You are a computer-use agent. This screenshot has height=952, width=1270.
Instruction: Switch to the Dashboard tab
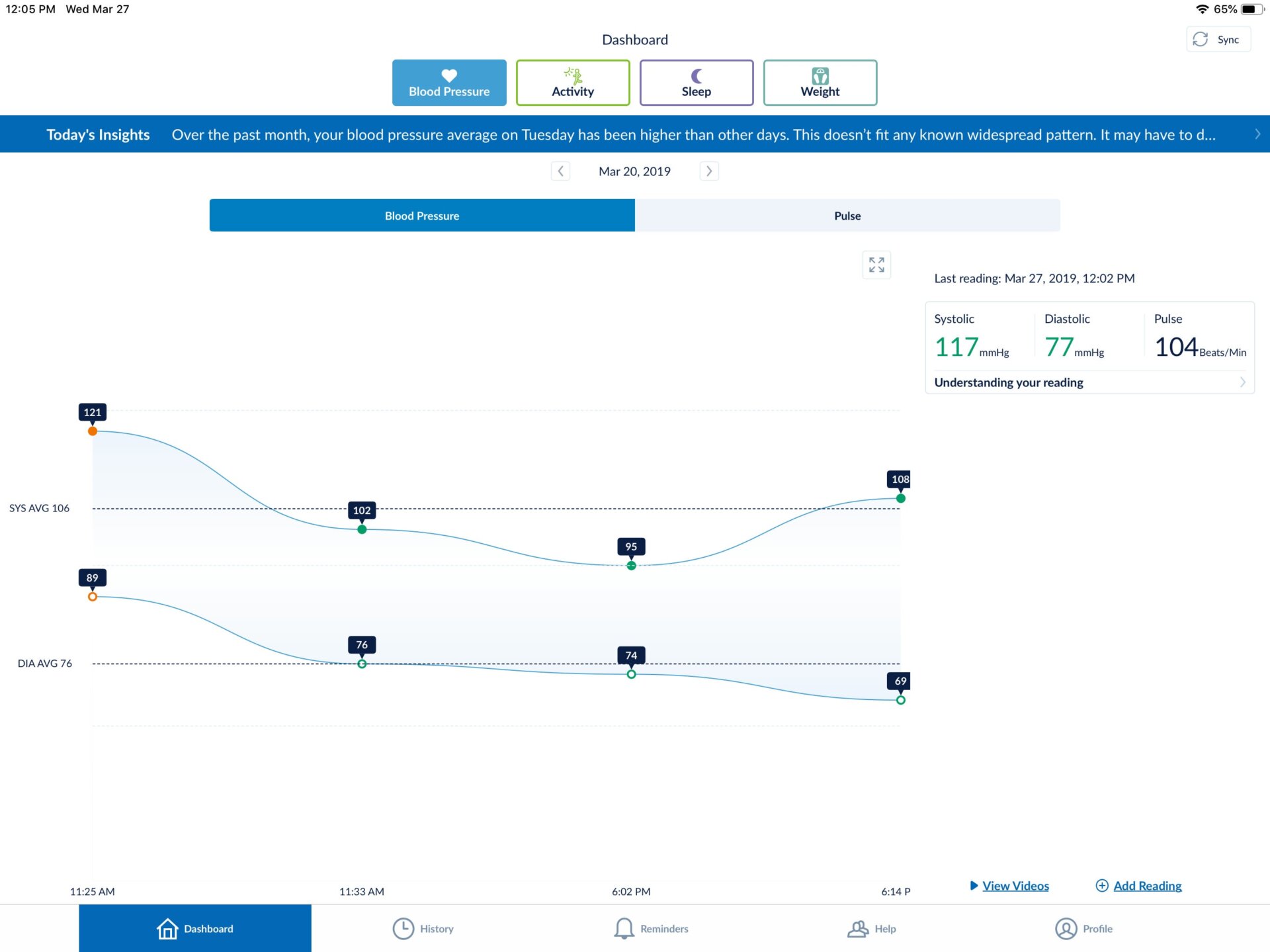tap(194, 928)
